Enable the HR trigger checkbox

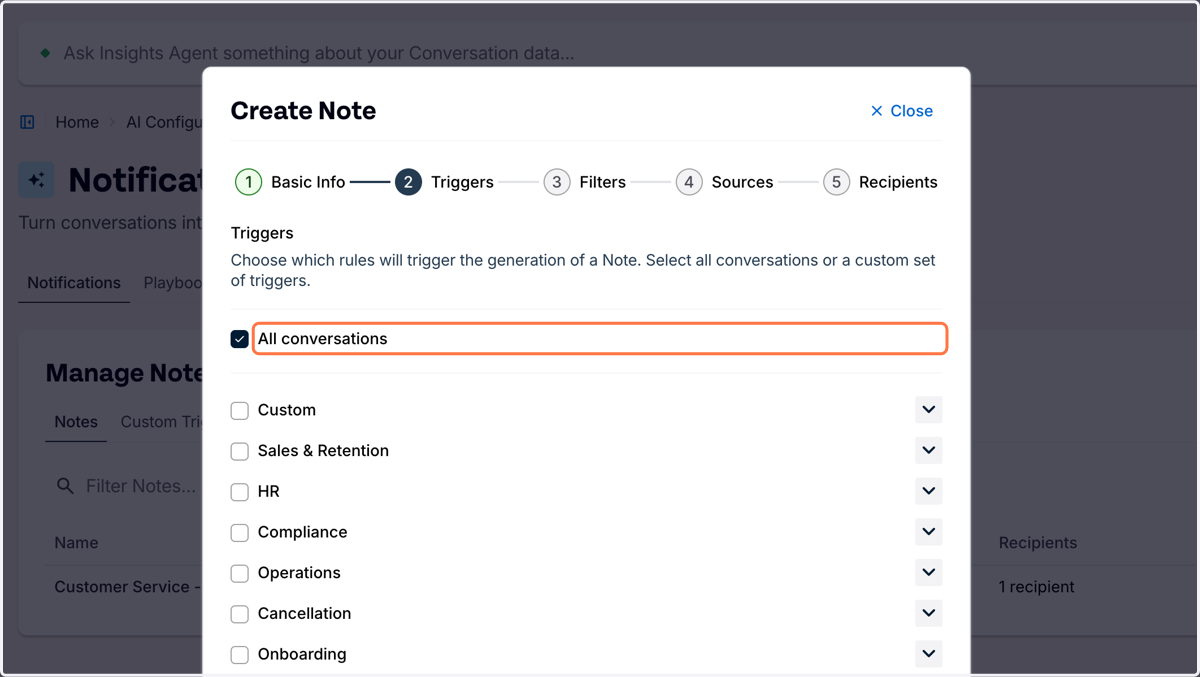pyautogui.click(x=240, y=492)
